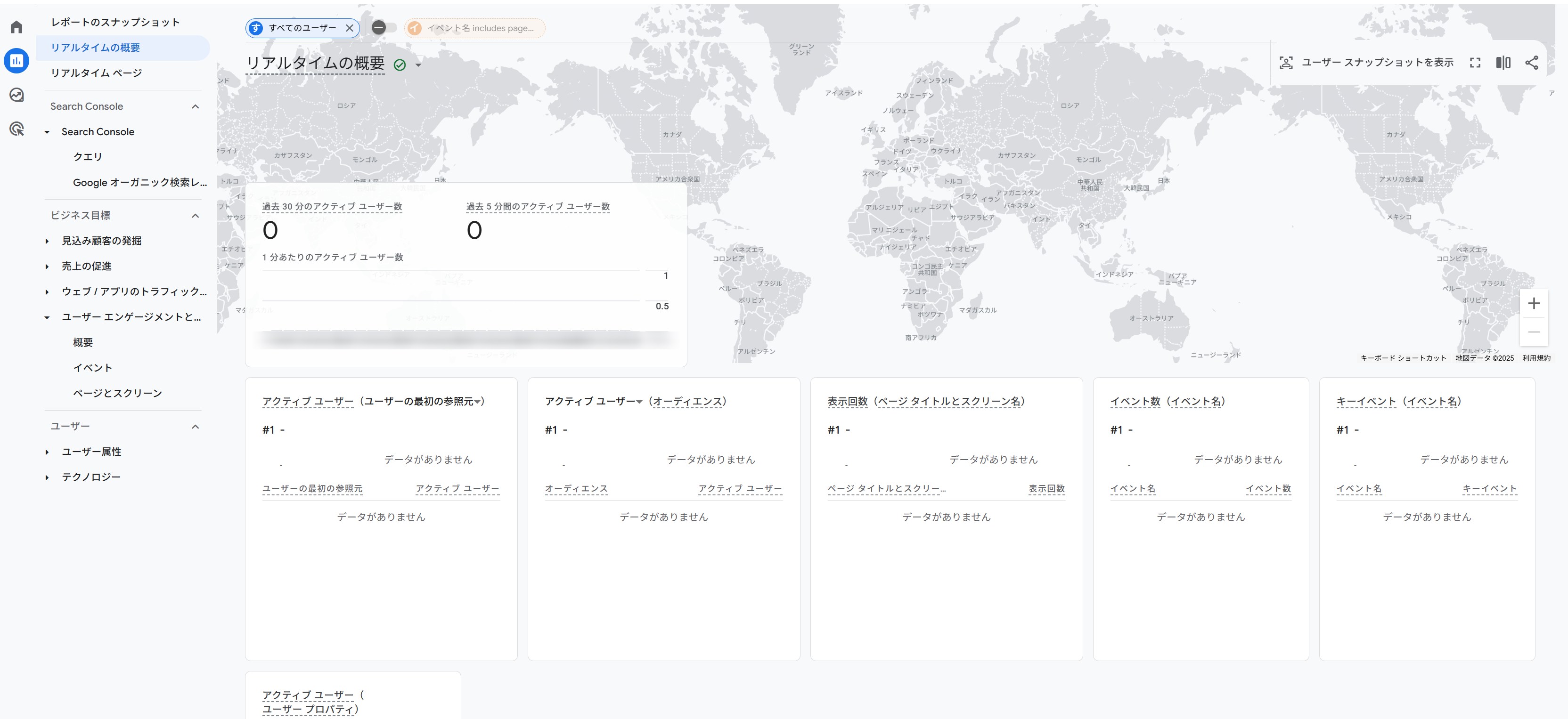Open 利用規約 map link

point(1536,358)
